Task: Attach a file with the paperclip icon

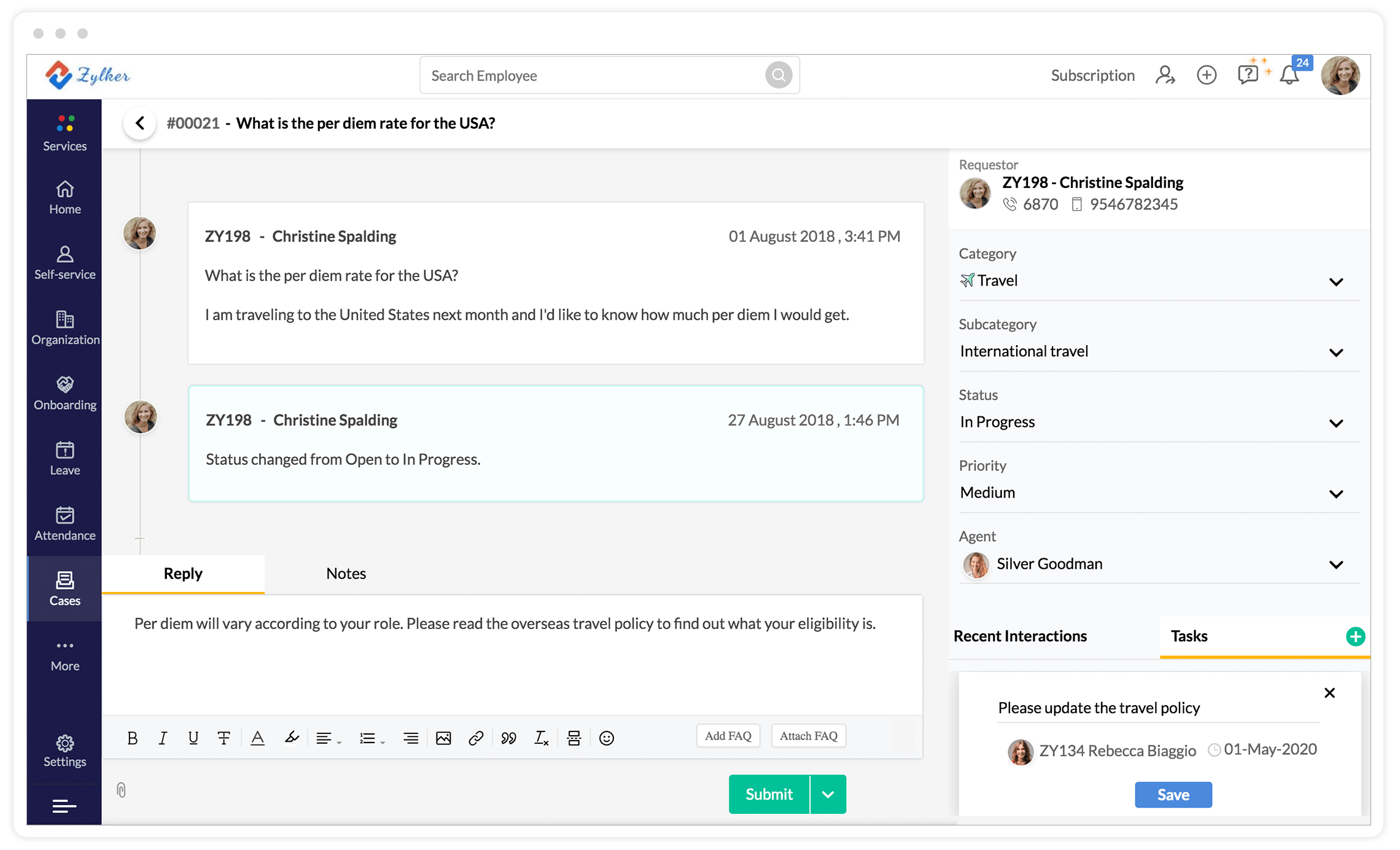Action: (121, 790)
